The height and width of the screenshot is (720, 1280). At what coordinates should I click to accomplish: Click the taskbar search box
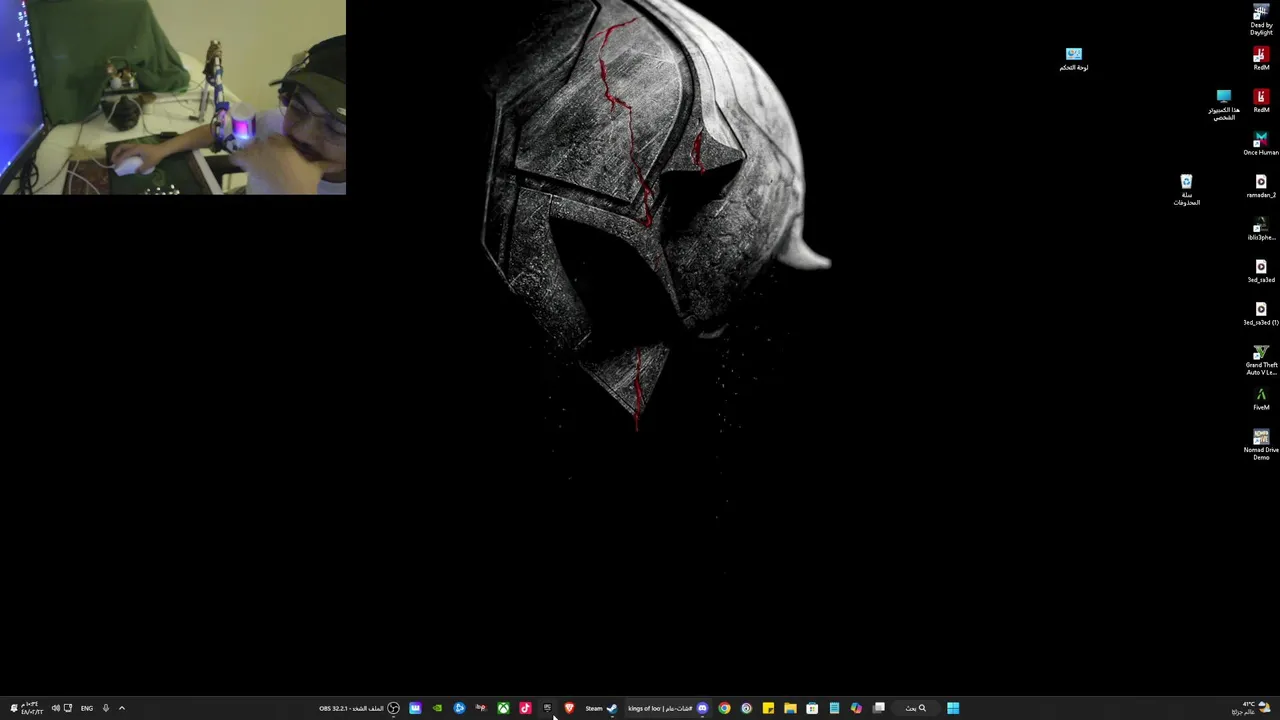point(915,708)
